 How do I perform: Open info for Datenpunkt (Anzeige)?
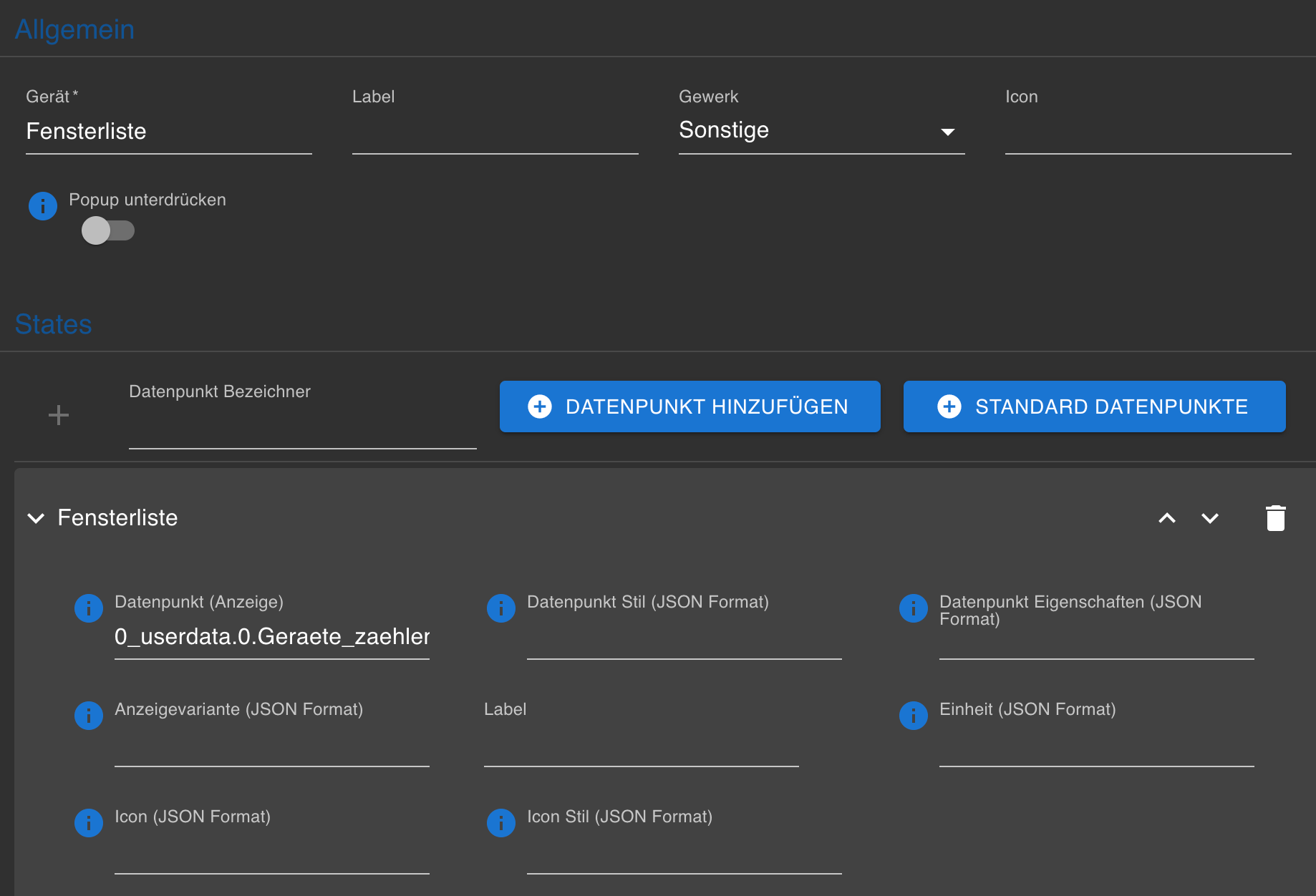[x=89, y=608]
